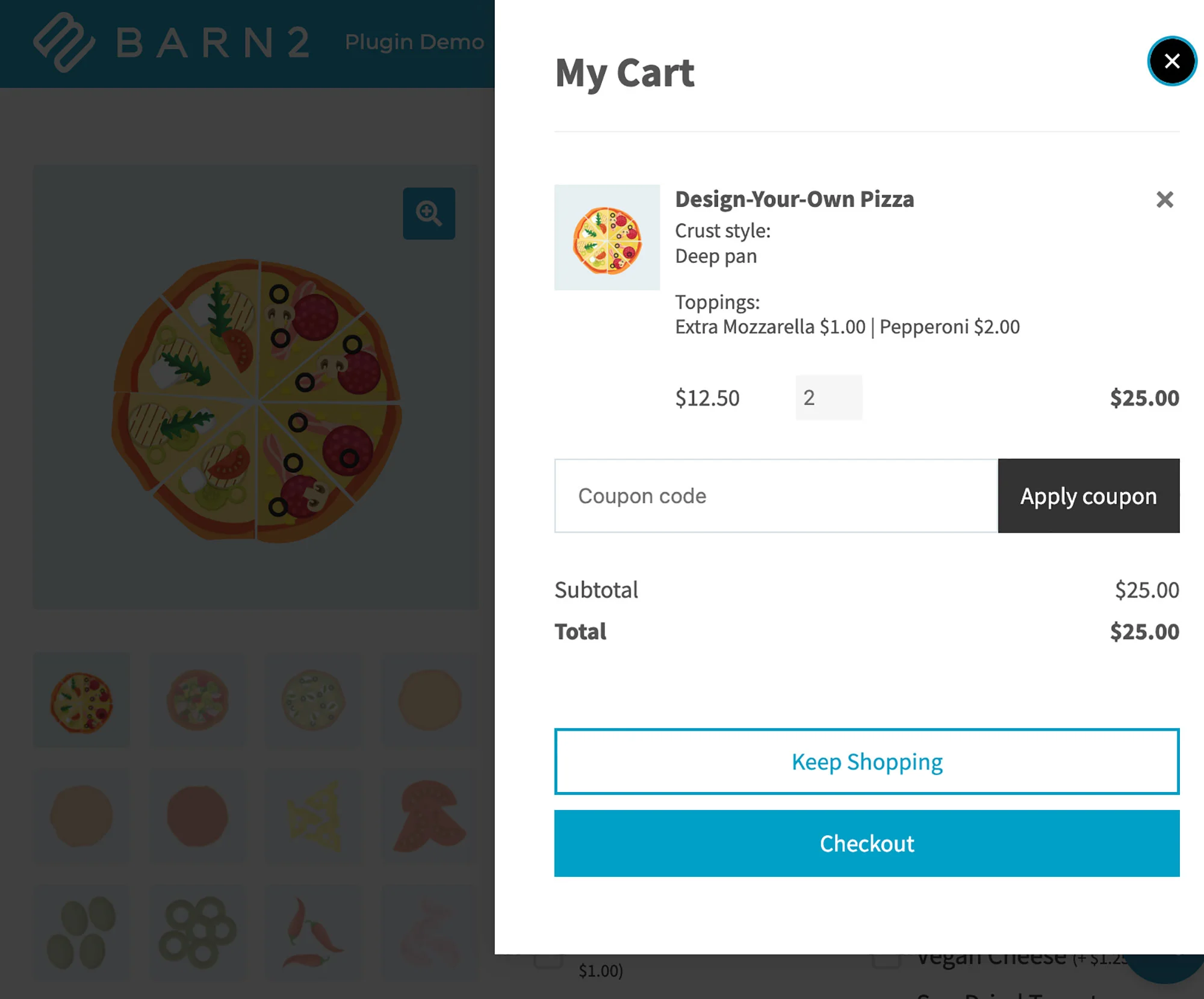The width and height of the screenshot is (1204, 999).
Task: Select the quantity field showing 2
Action: (828, 397)
